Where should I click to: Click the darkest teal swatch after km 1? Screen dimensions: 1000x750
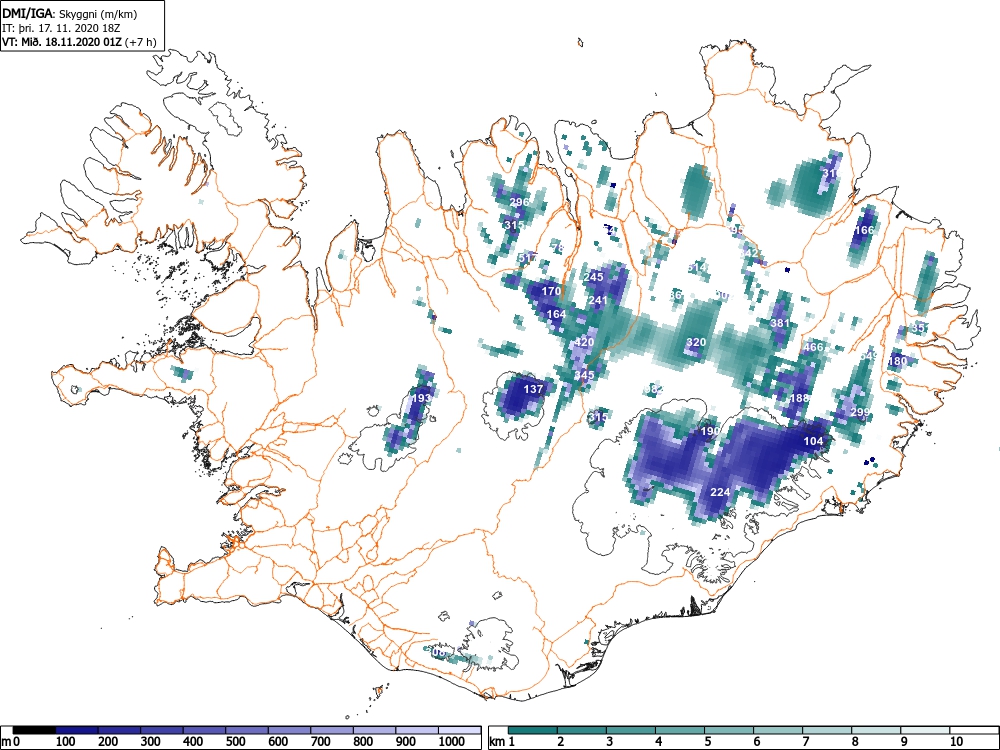click(533, 730)
